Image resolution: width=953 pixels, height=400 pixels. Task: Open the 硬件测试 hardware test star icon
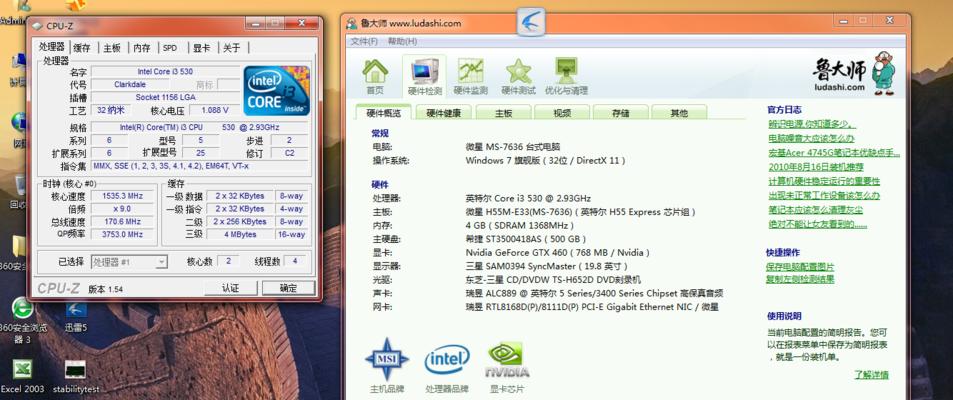pyautogui.click(x=518, y=77)
